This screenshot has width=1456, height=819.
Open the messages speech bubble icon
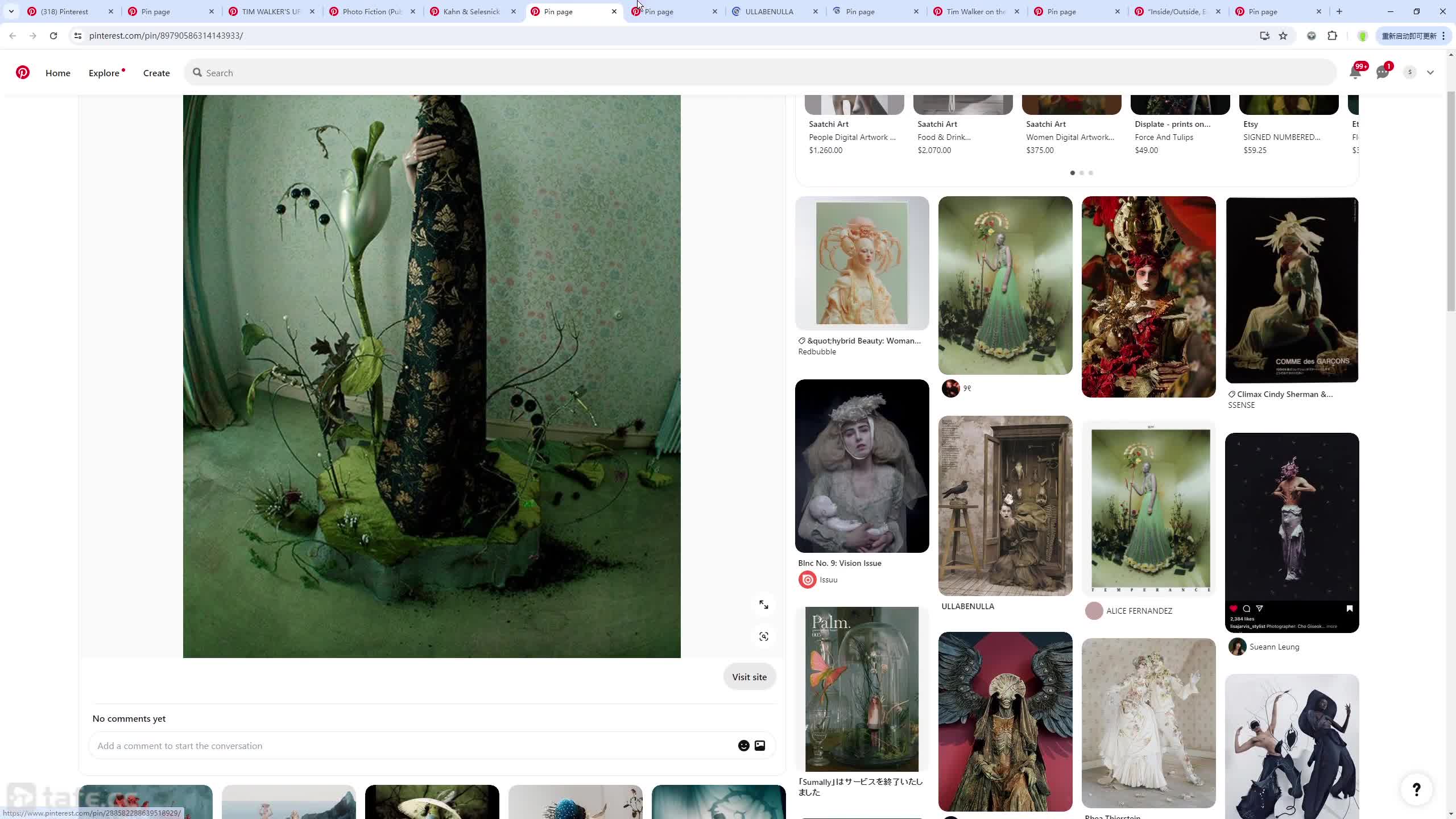(x=1382, y=72)
